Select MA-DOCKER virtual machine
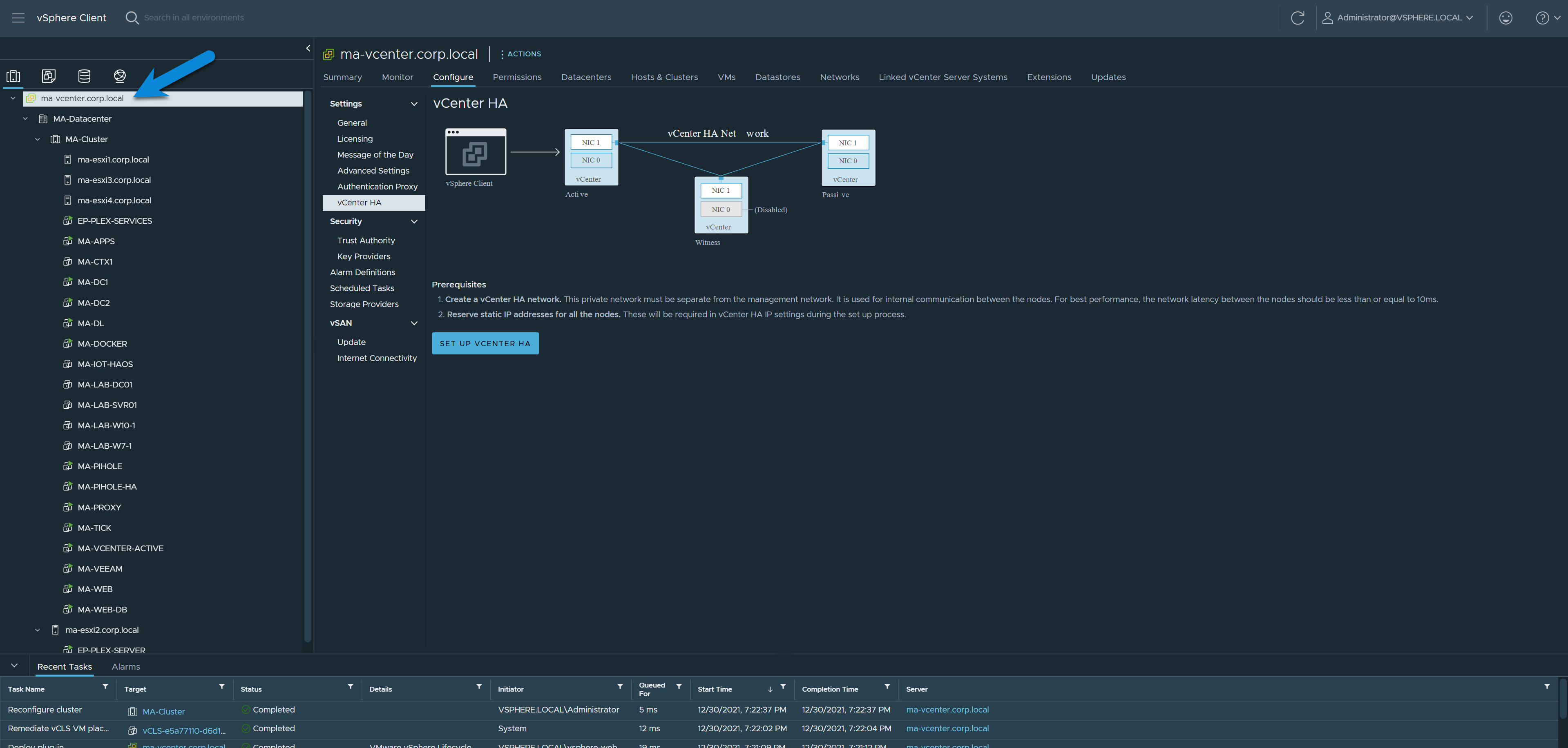 [x=102, y=344]
